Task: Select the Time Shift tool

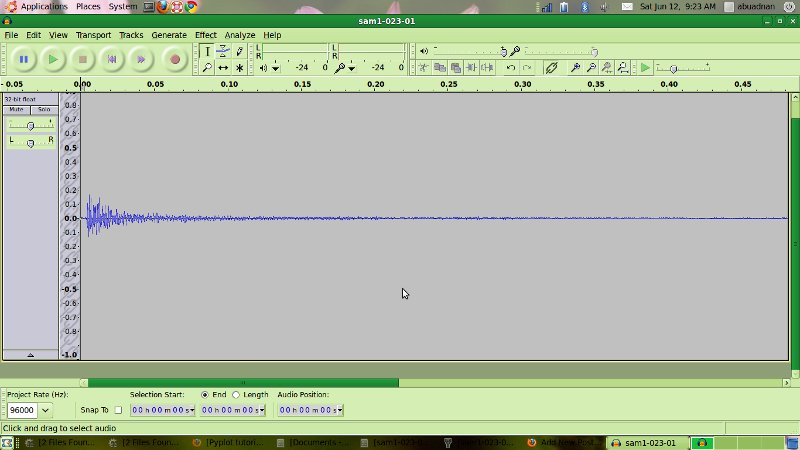Action: tap(223, 68)
